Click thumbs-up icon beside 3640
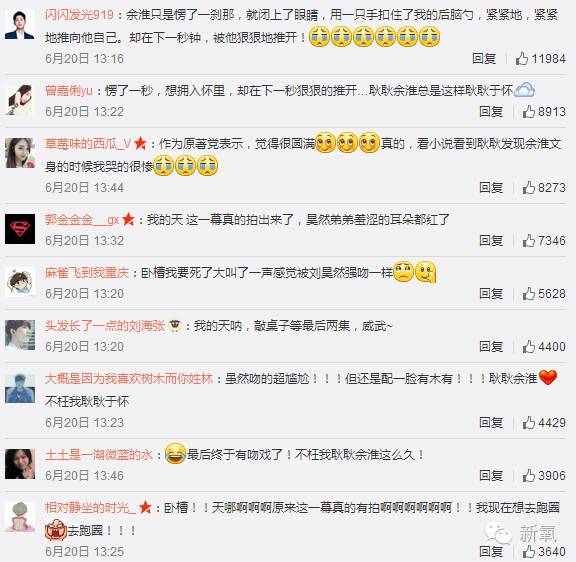This screenshot has height=562, width=576. click(529, 551)
